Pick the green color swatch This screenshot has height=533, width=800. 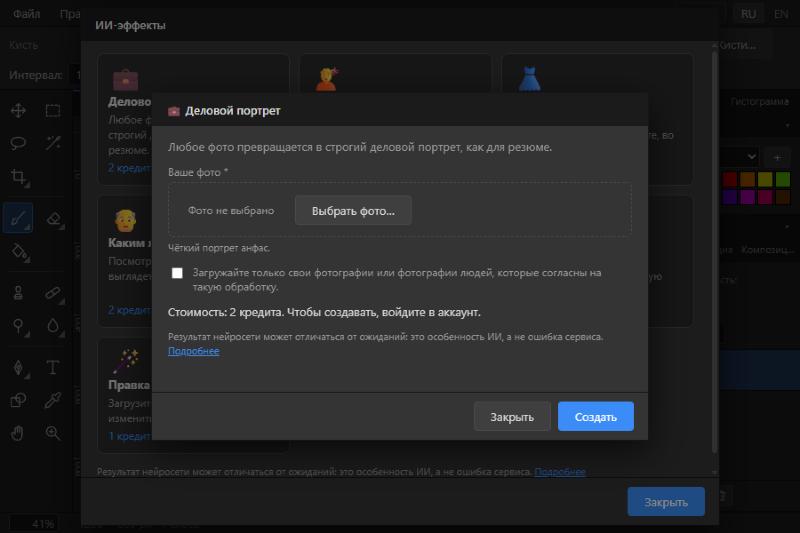coord(783,179)
